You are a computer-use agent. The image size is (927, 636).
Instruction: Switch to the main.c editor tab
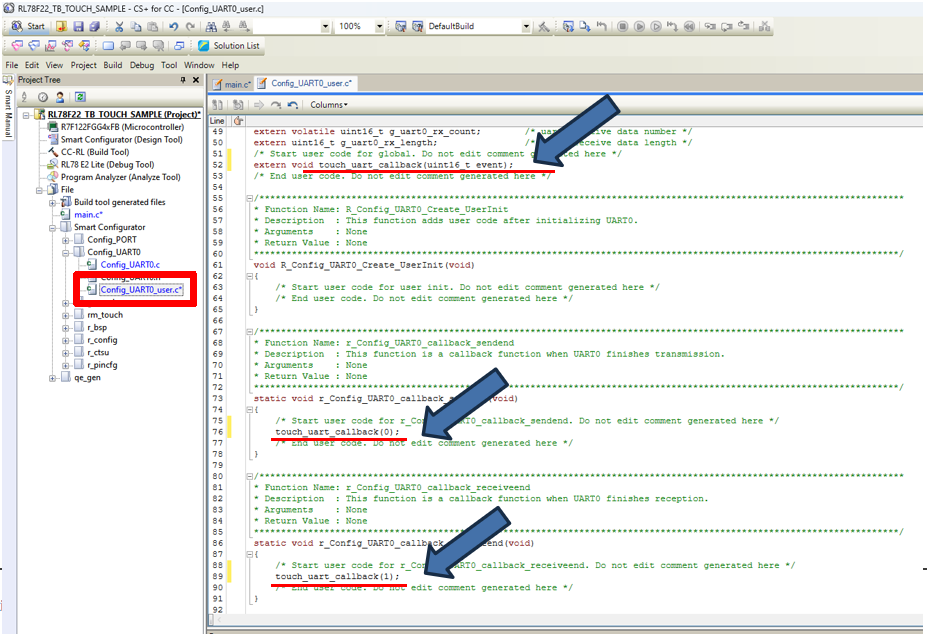pyautogui.click(x=236, y=83)
